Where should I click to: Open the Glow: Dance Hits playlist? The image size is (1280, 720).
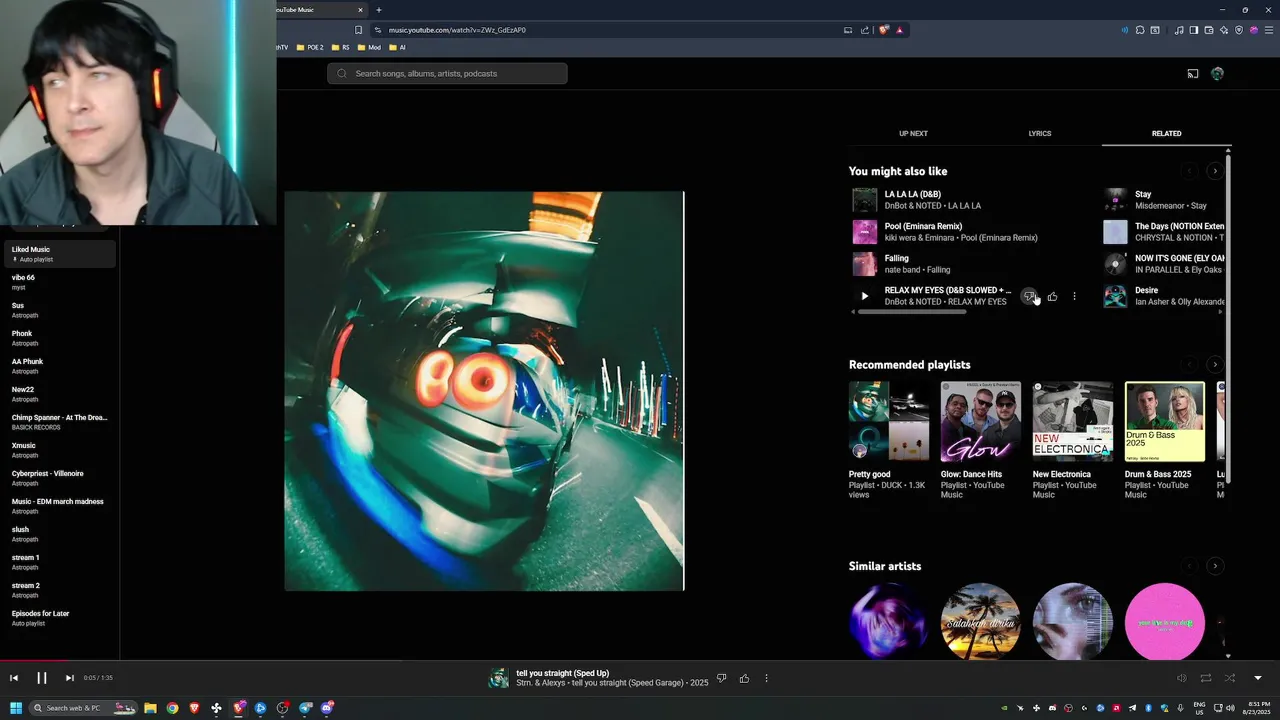pos(981,421)
